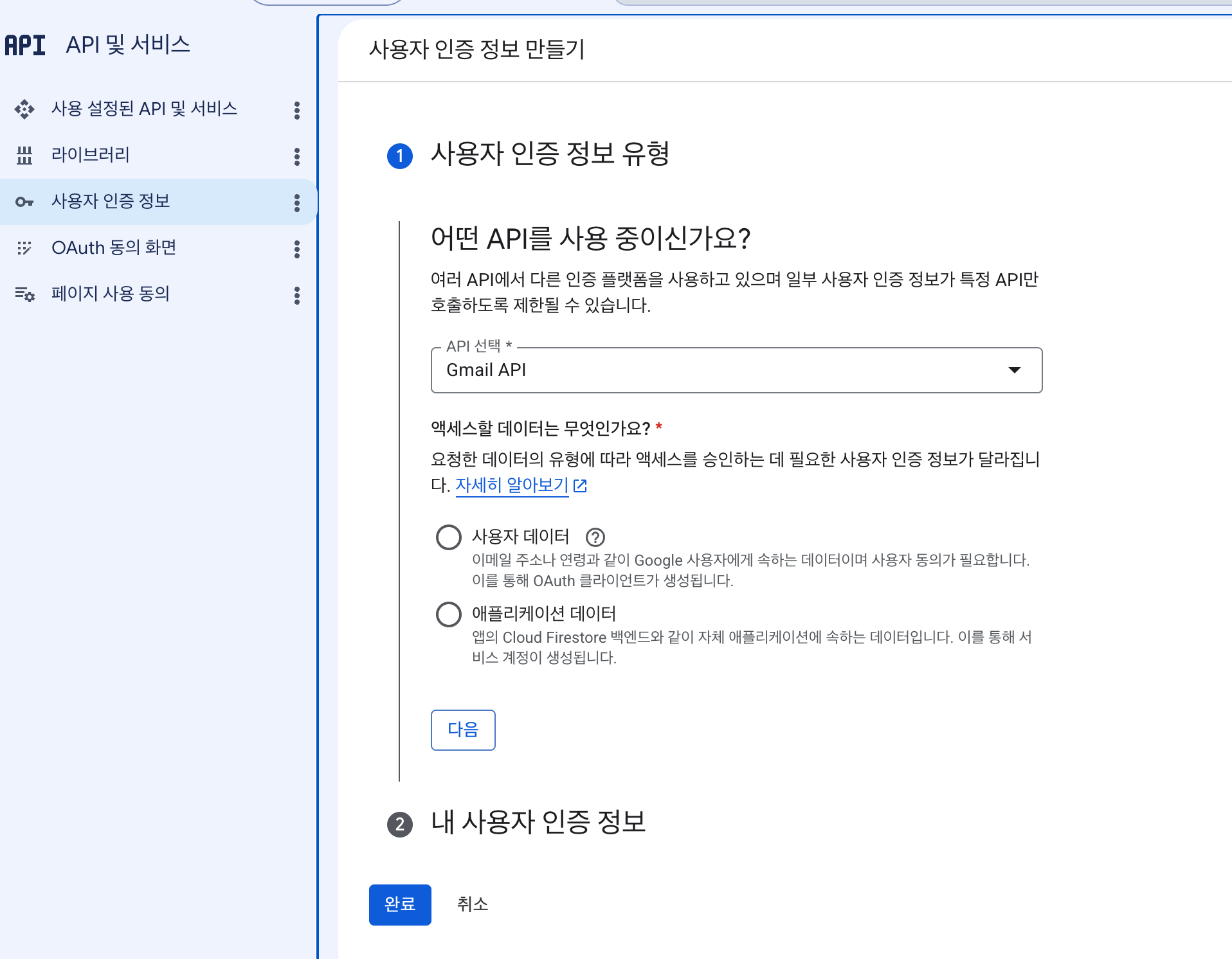
Task: Open the 페이지 사용 동의 sidebar item
Action: coord(111,294)
